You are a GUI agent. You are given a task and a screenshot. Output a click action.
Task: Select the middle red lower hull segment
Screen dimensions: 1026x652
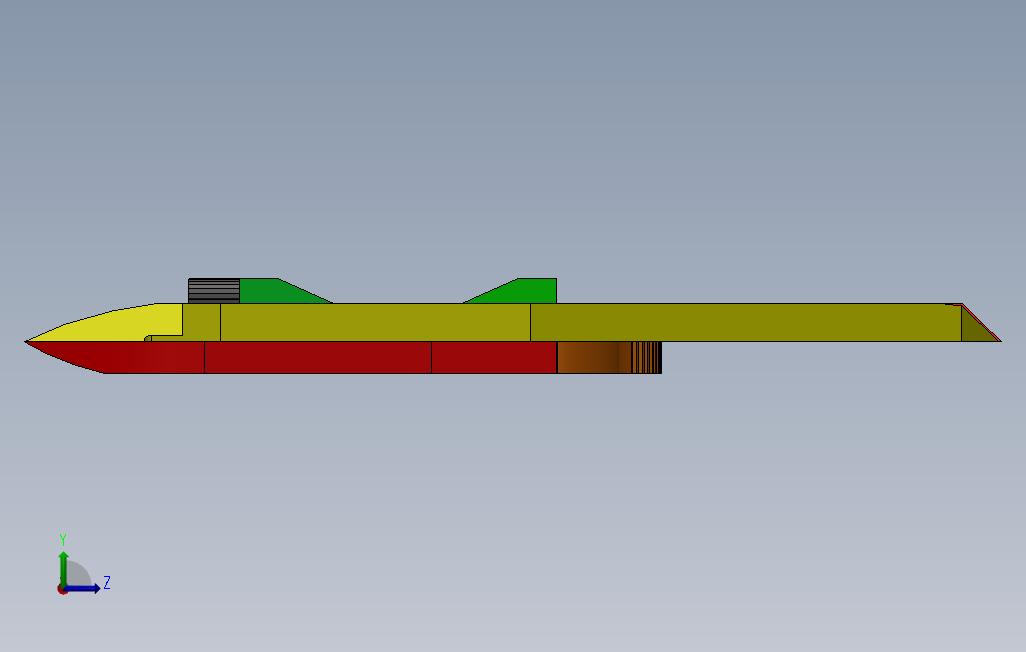coord(318,357)
